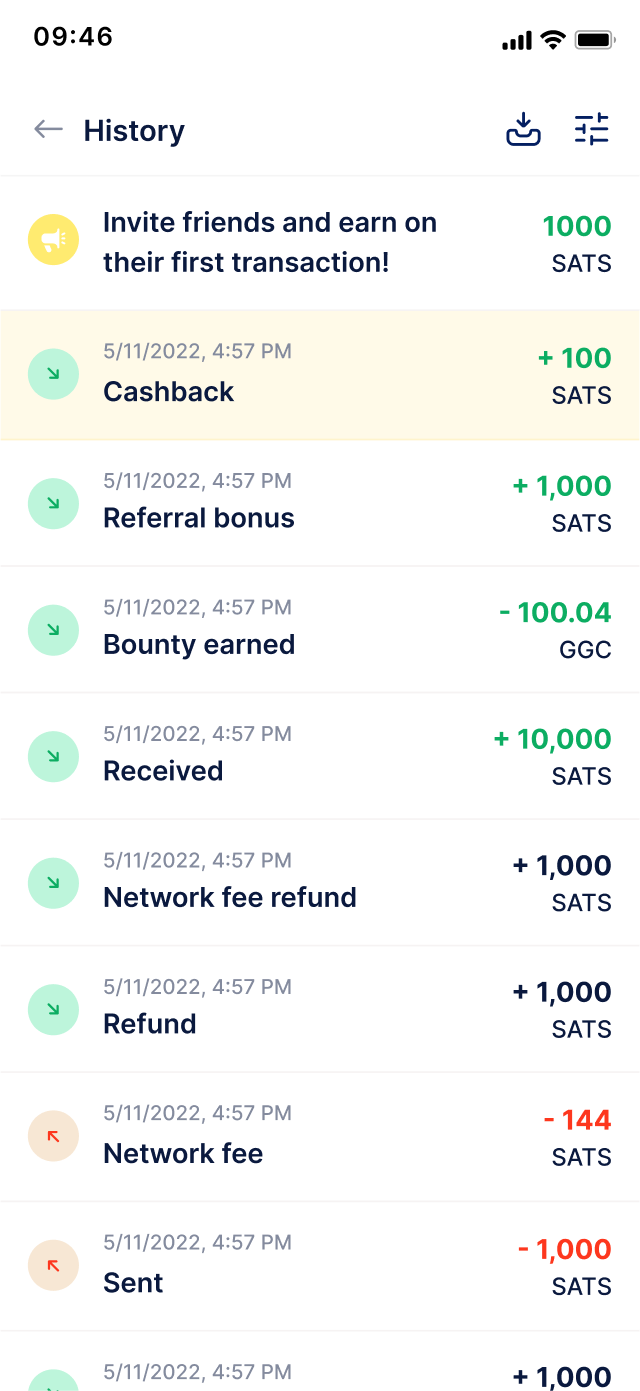Image resolution: width=640 pixels, height=1391 pixels.
Task: View the Bounty earned GGC amount
Action: tap(555, 629)
